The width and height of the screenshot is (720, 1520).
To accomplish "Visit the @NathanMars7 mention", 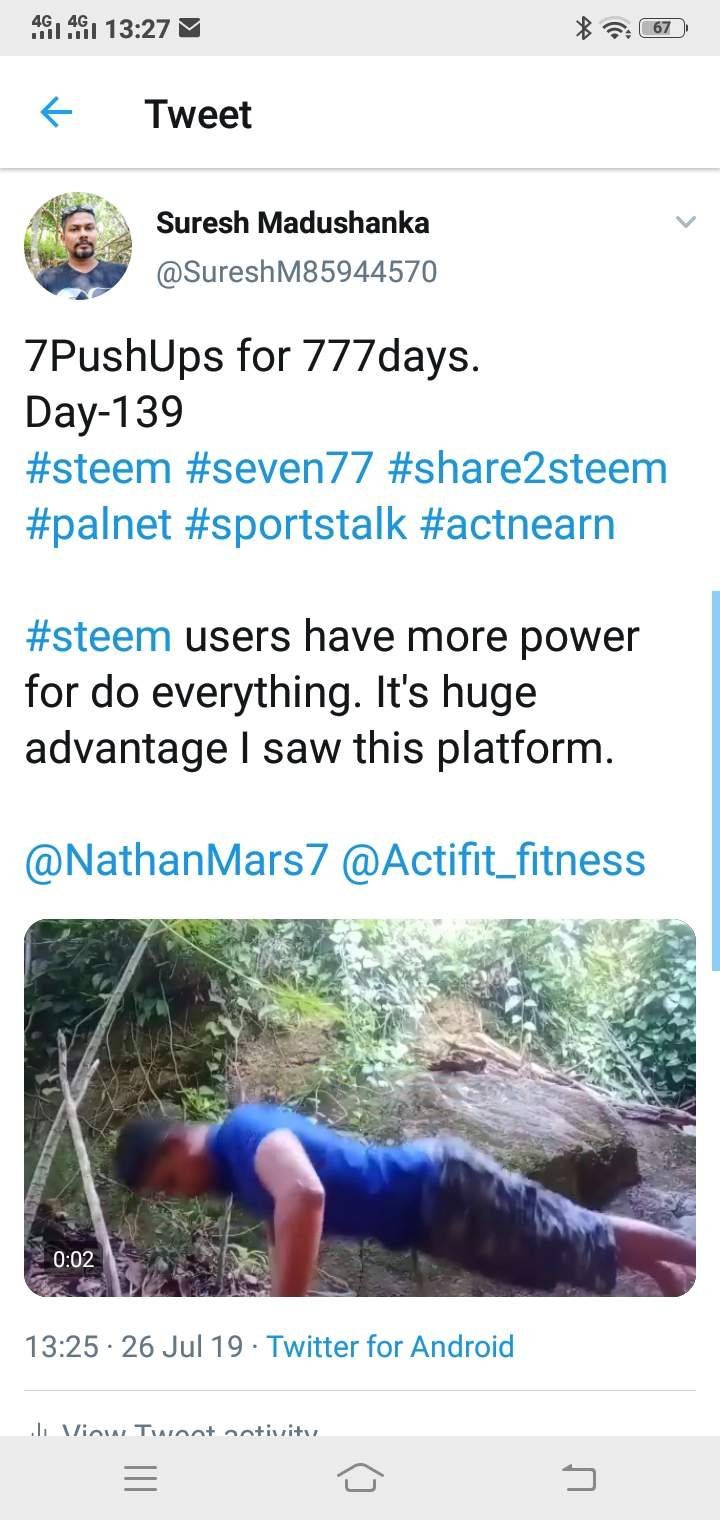I will tap(176, 860).
